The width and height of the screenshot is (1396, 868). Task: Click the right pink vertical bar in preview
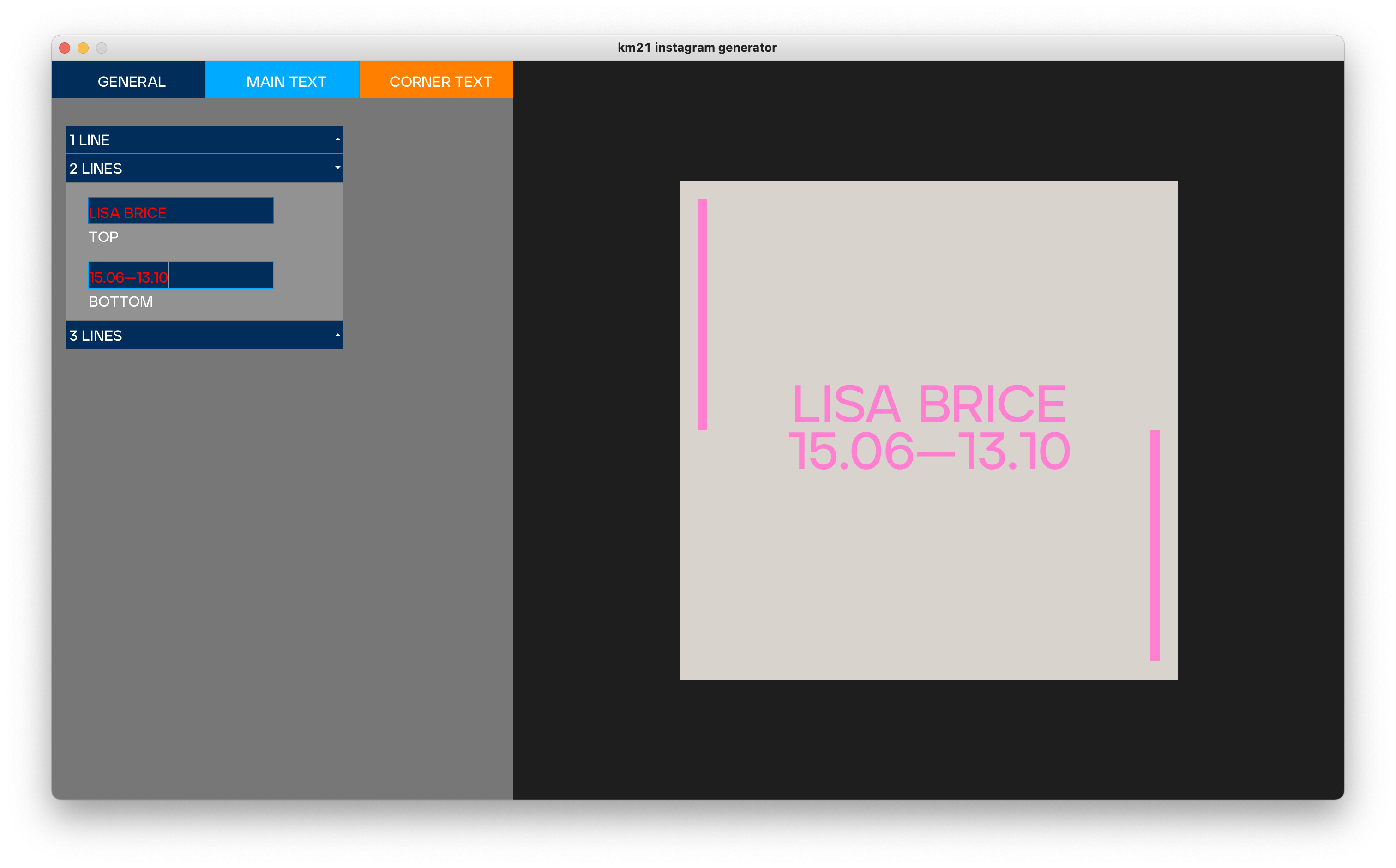pyautogui.click(x=1155, y=545)
